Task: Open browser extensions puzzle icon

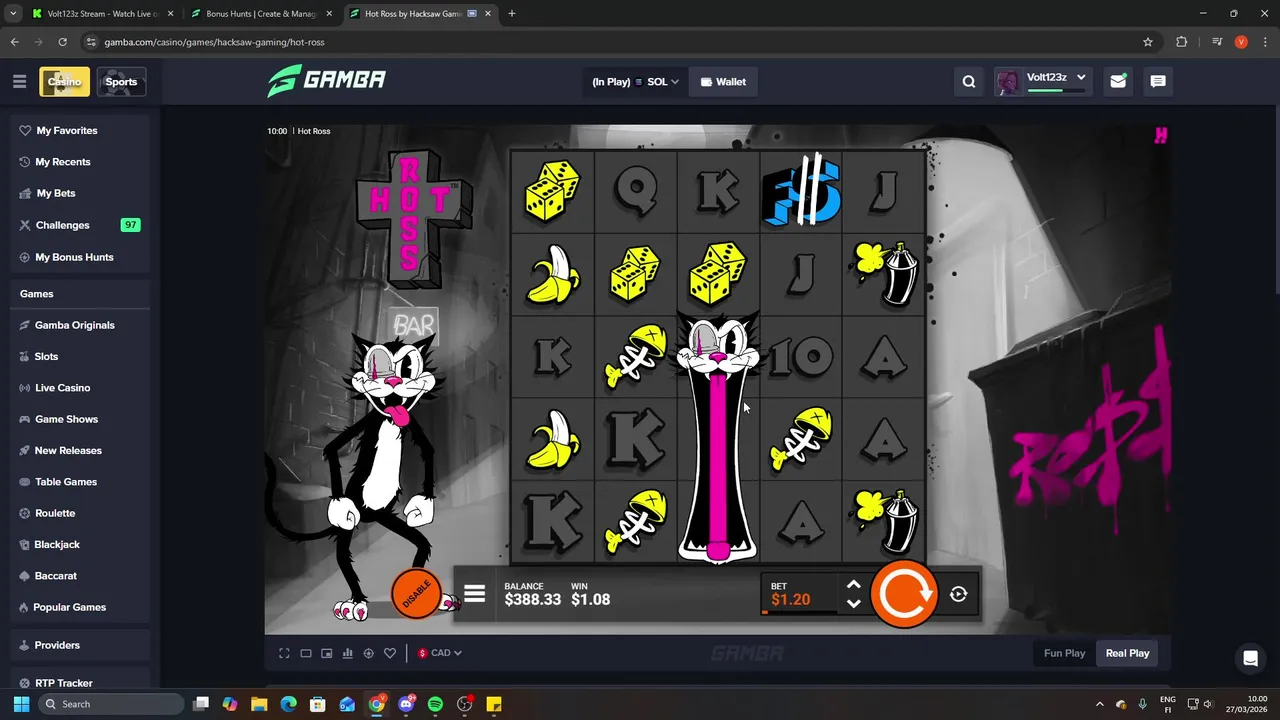Action: click(x=1182, y=42)
